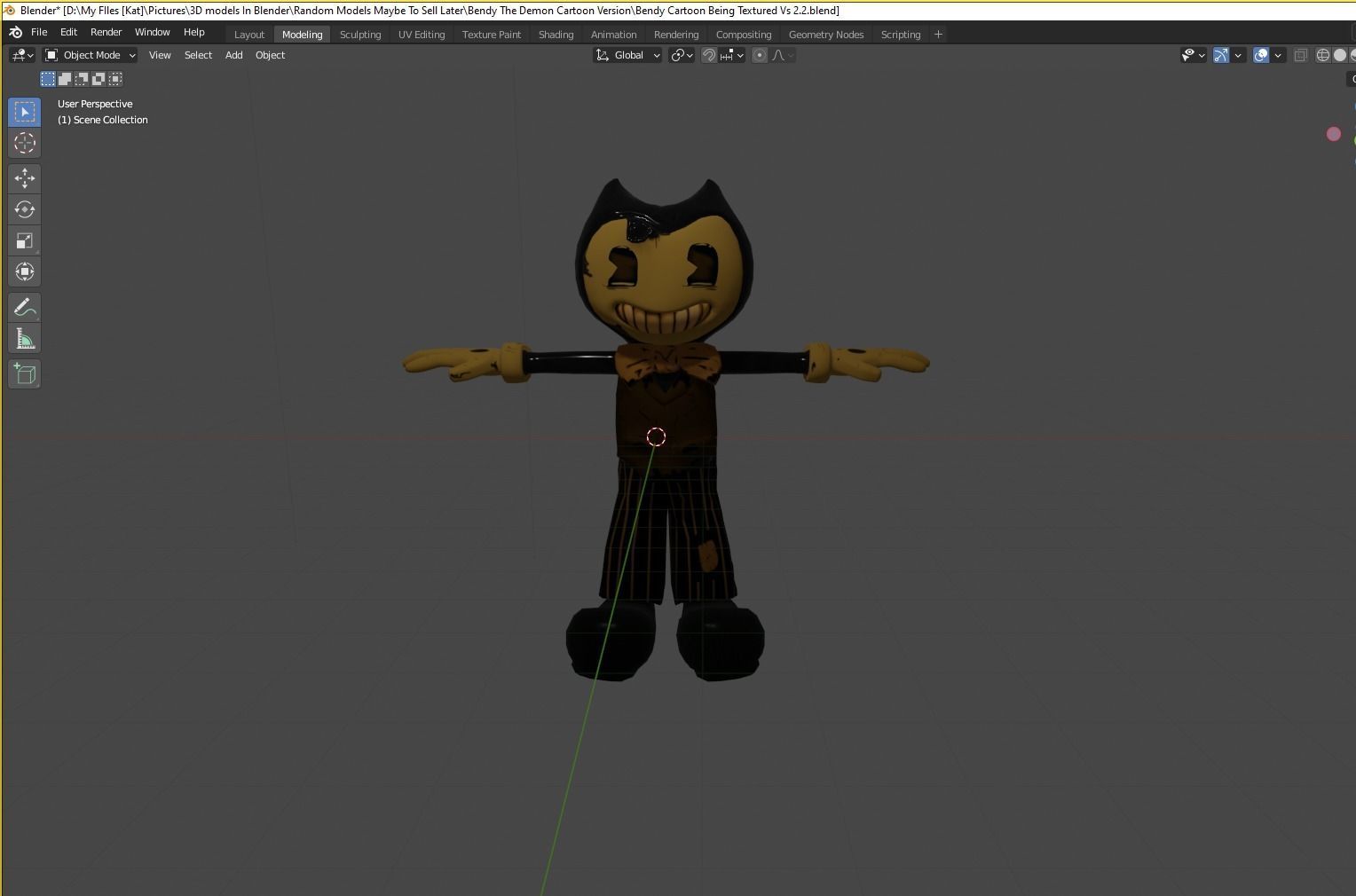Set selection mode to extend
Viewport: 1356px width, 896px height.
click(65, 79)
